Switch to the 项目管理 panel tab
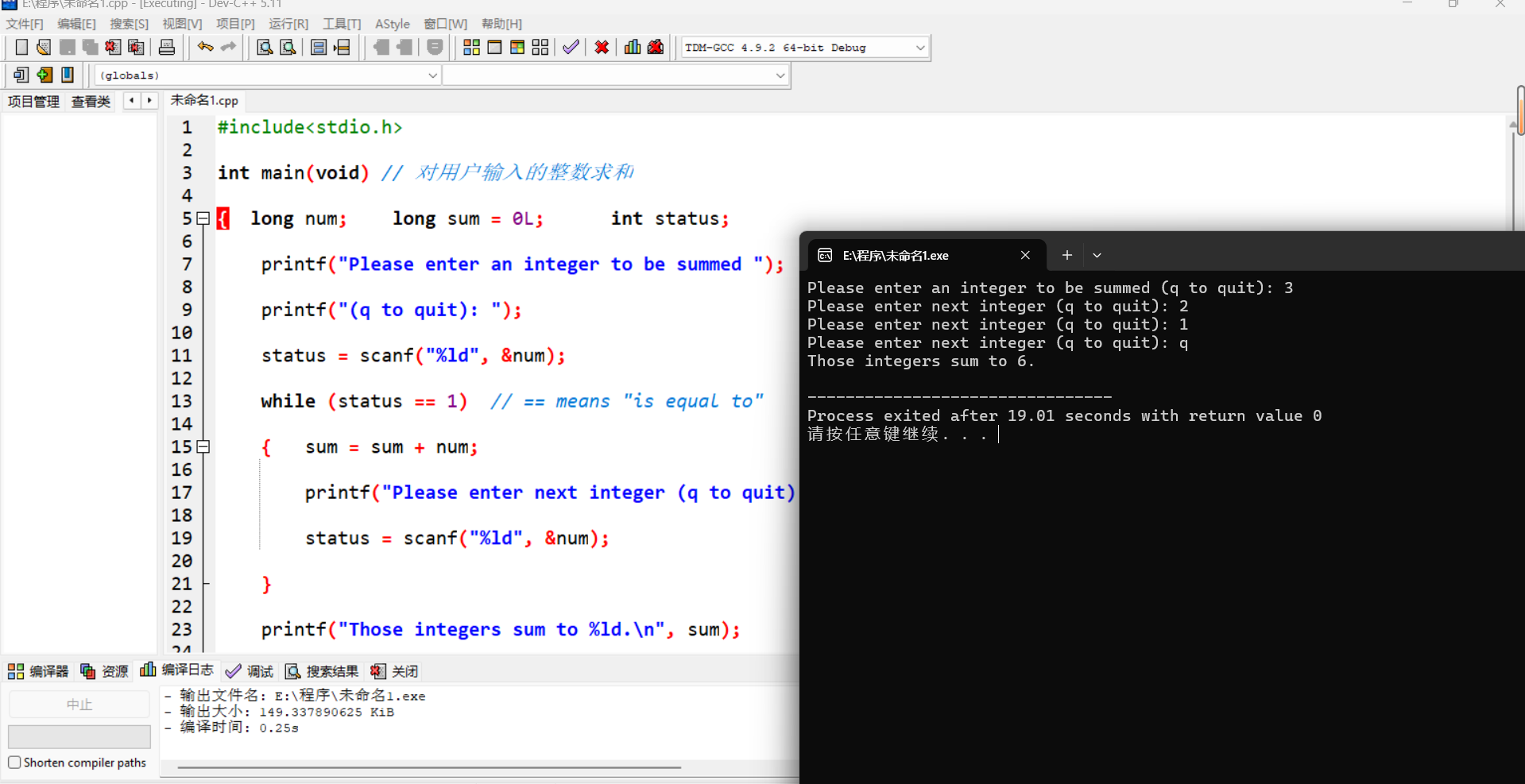1525x784 pixels. tap(33, 102)
